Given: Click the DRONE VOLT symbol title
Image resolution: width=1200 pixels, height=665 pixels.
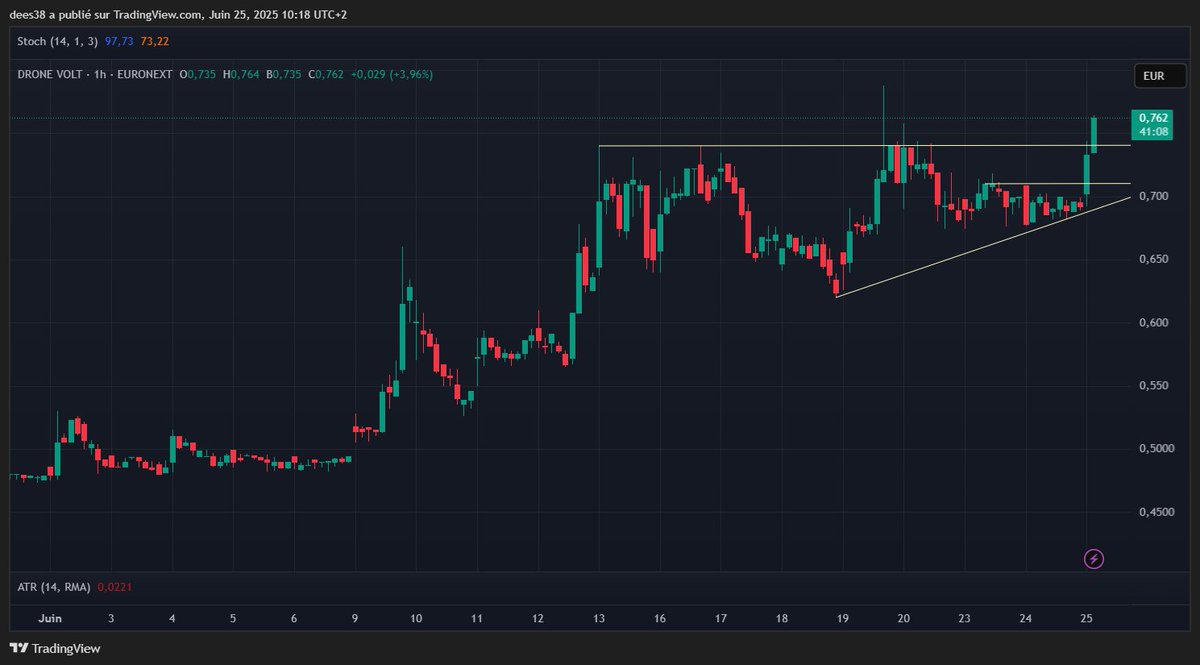Looking at the screenshot, I should pos(52,74).
